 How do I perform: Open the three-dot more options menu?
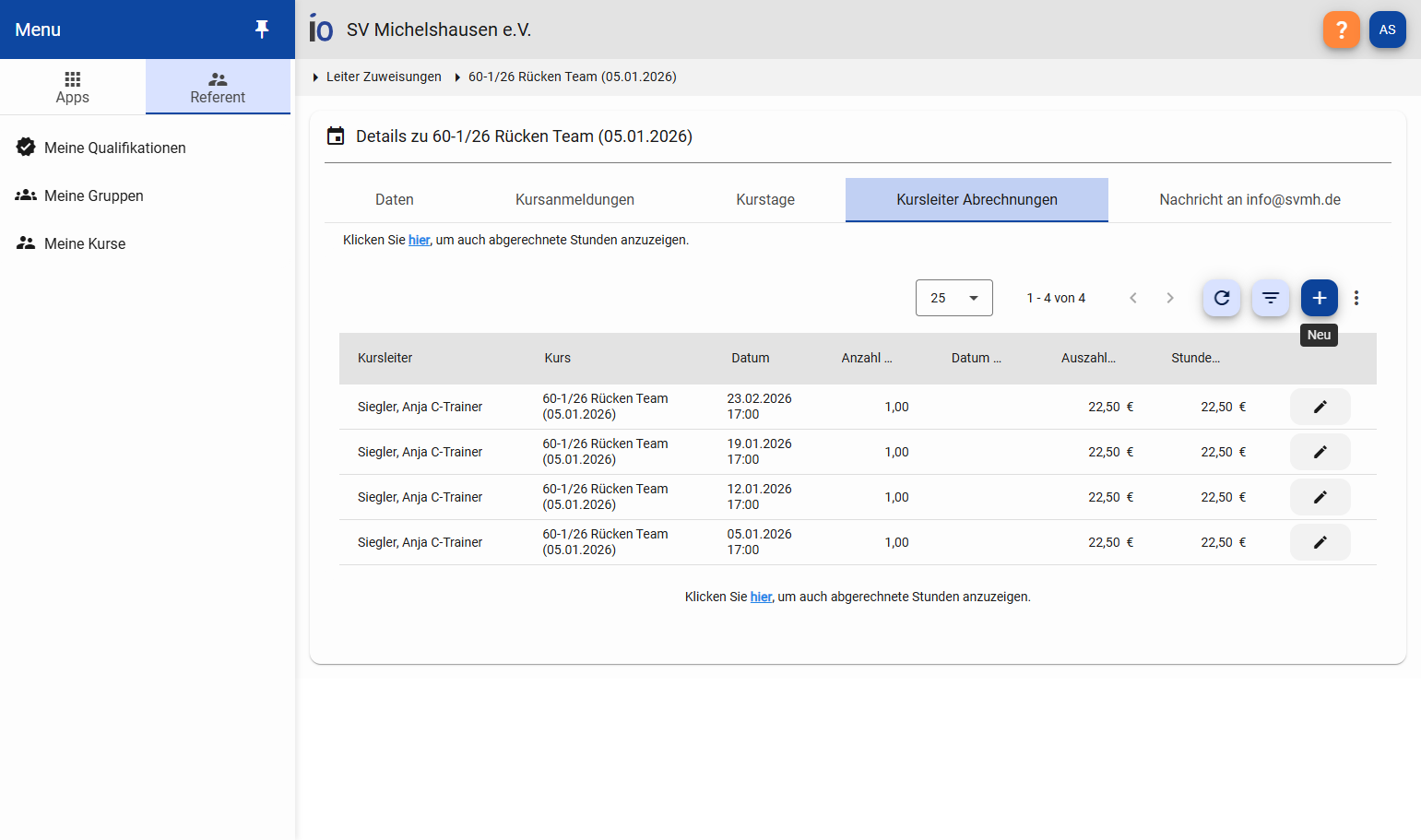pyautogui.click(x=1356, y=298)
